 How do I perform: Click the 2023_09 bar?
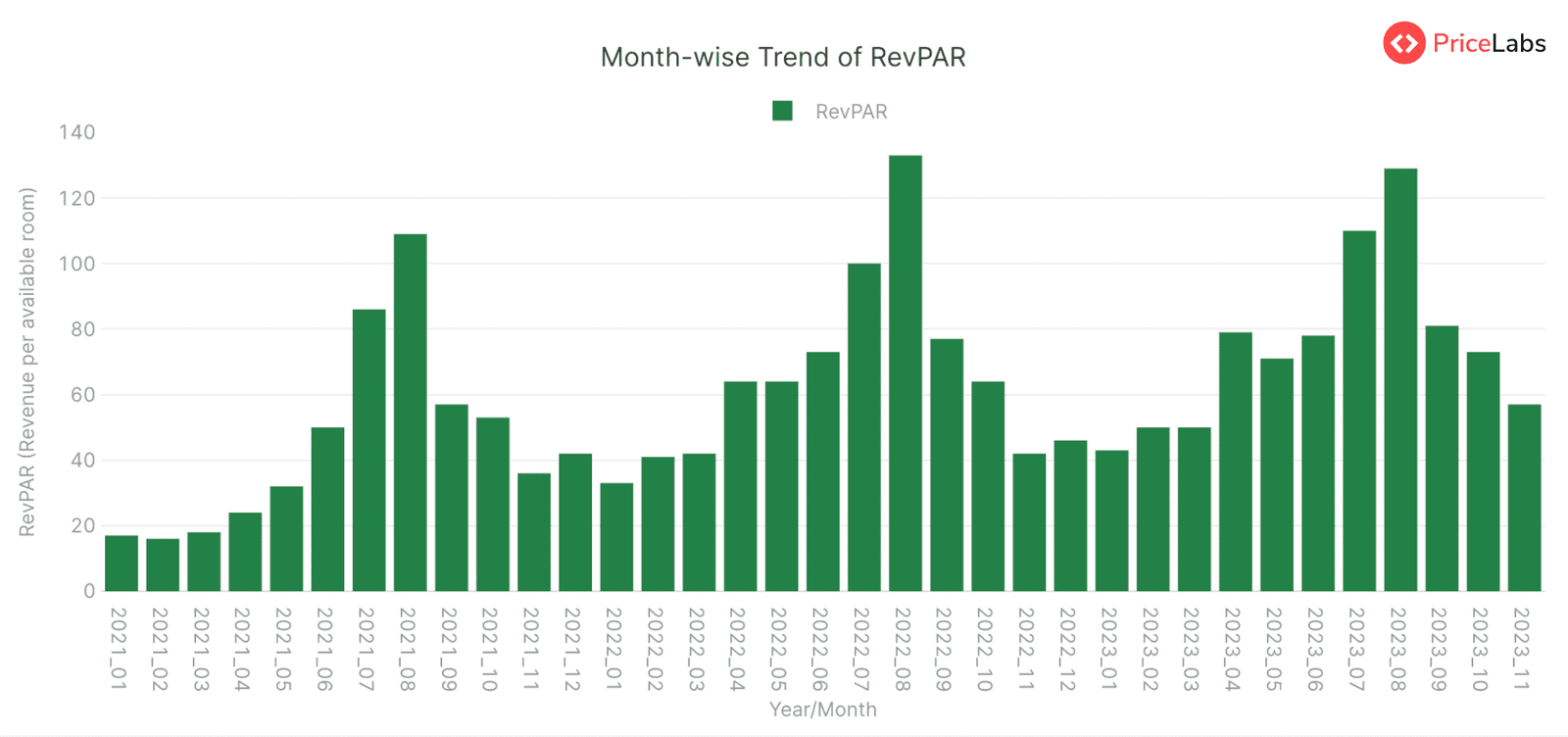[x=1442, y=459]
